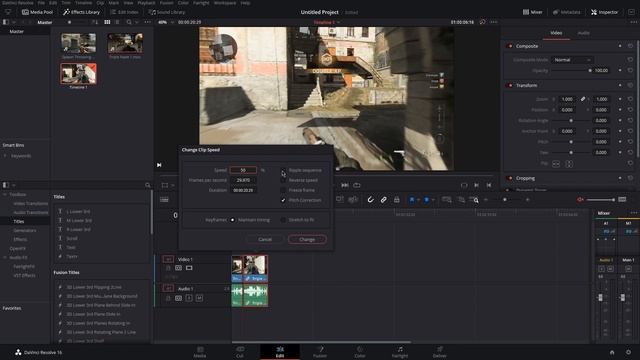Viewport: 640px width, 360px height.
Task: Mute Audio 1 track with M button
Action: pyautogui.click(x=199, y=298)
